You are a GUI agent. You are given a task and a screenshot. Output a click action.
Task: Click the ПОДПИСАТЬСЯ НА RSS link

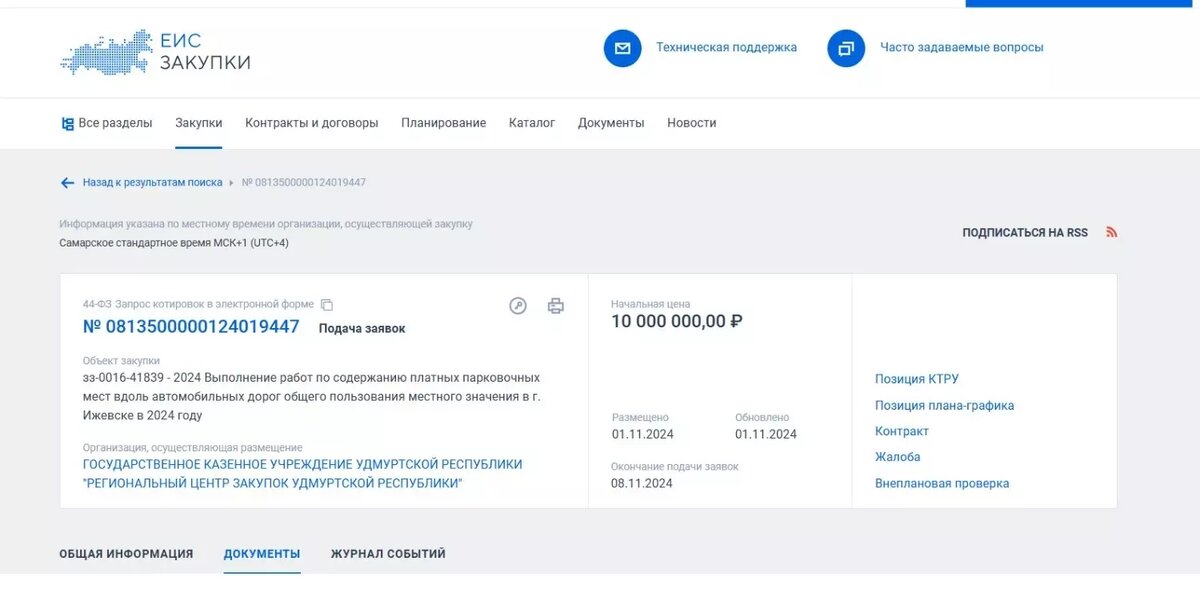1024,231
